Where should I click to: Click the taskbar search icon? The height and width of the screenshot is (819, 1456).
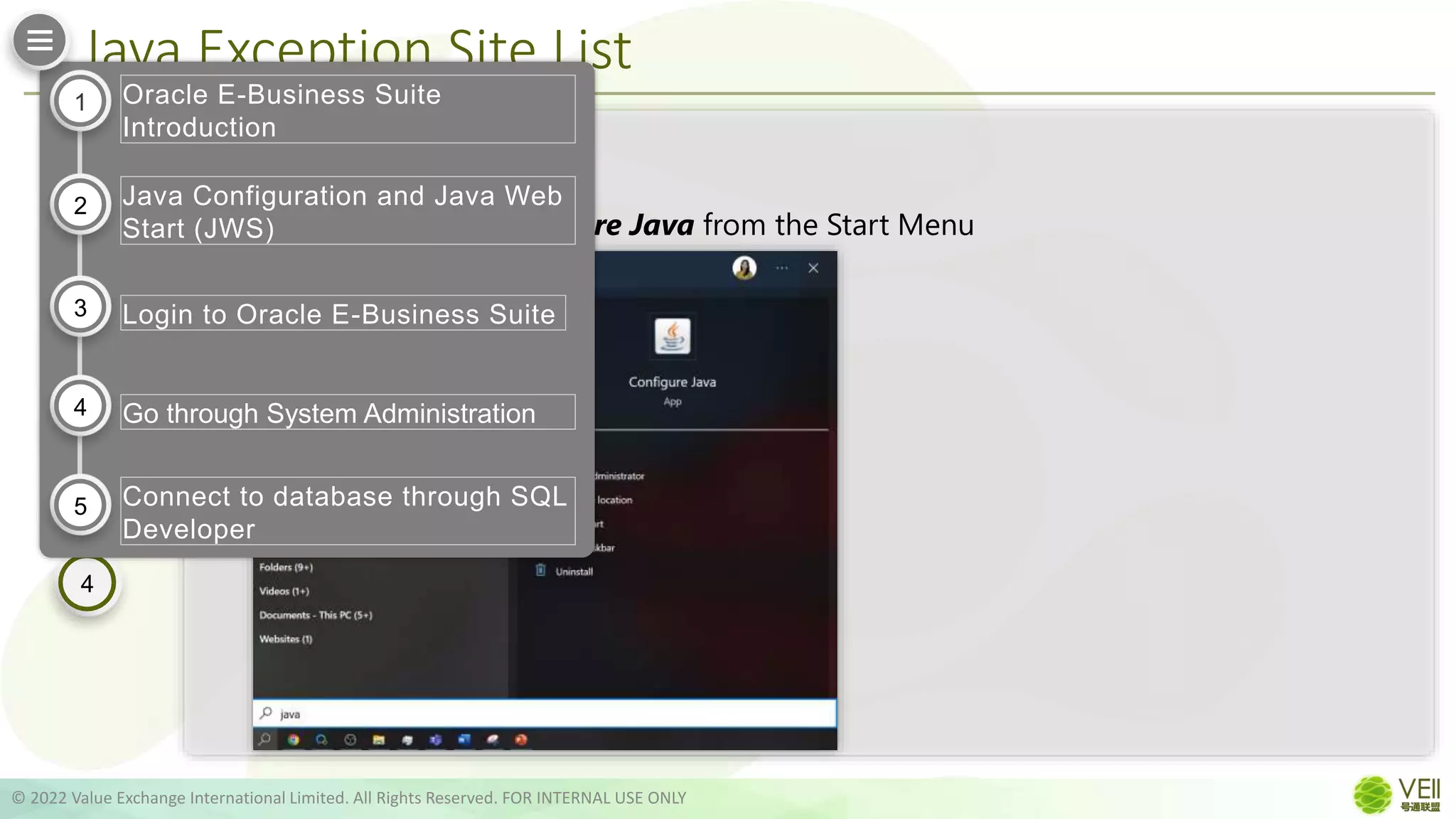(264, 739)
